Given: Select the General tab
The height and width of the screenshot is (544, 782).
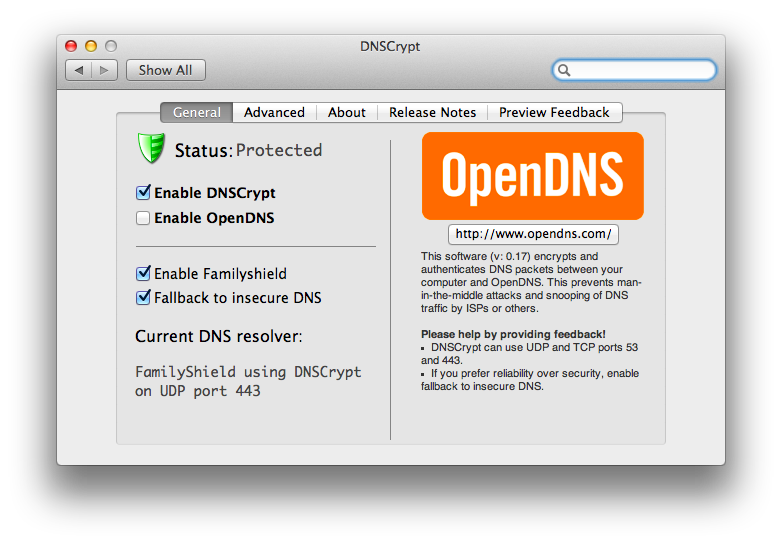Looking at the screenshot, I should pyautogui.click(x=196, y=112).
